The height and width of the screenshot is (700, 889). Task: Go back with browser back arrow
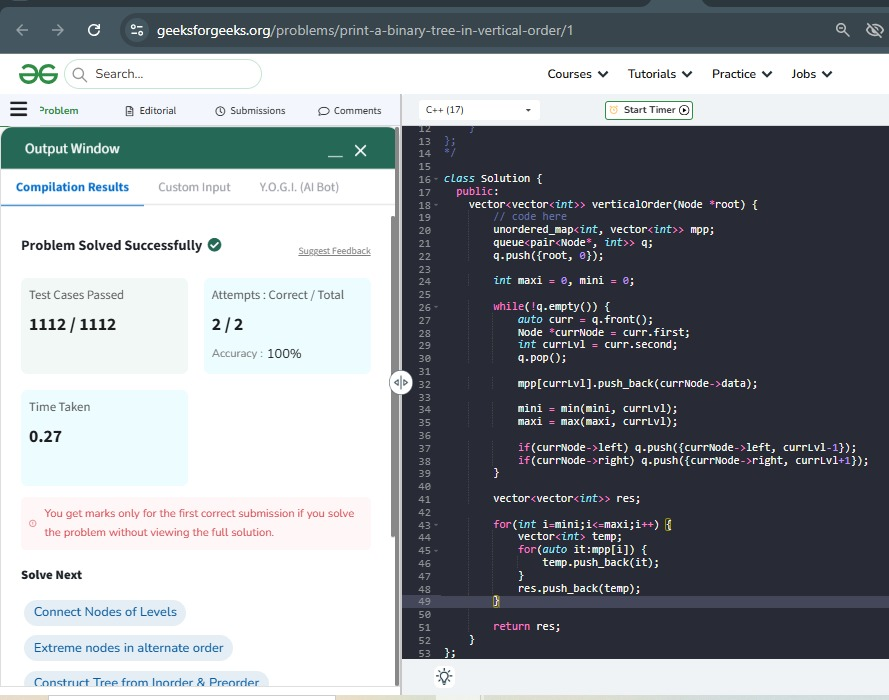22,30
